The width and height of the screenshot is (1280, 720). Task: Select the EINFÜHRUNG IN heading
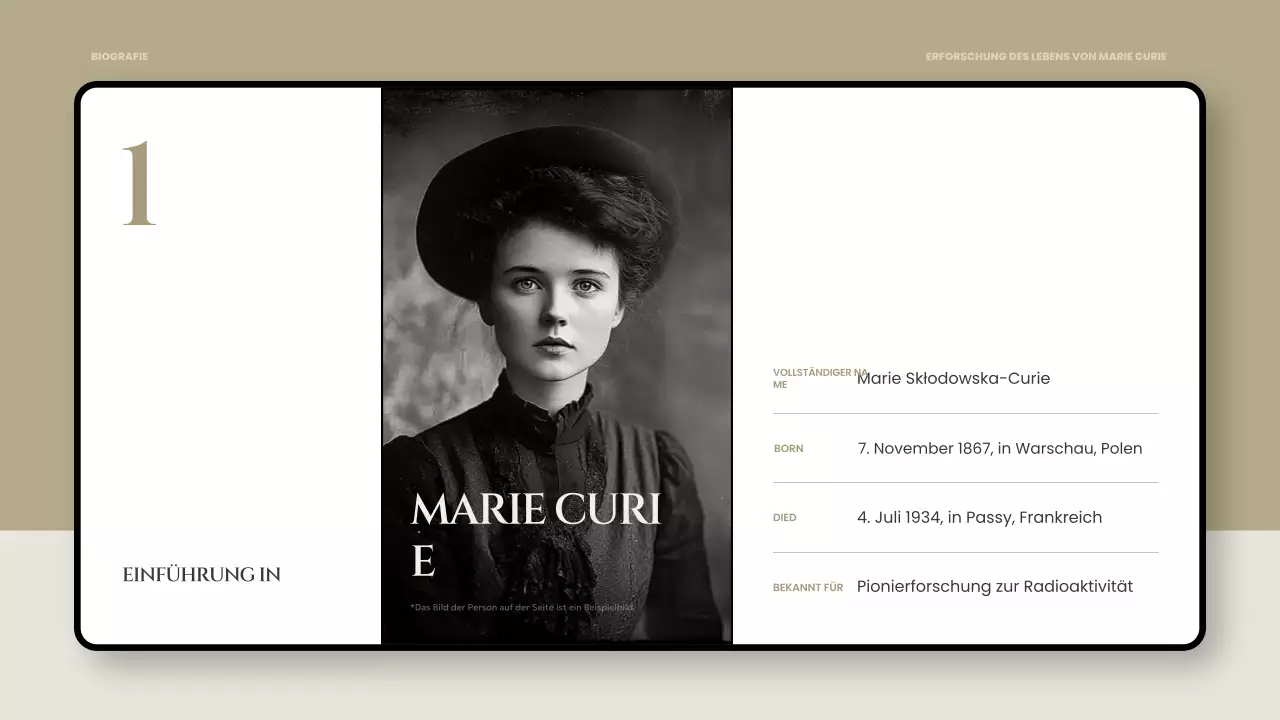[201, 574]
